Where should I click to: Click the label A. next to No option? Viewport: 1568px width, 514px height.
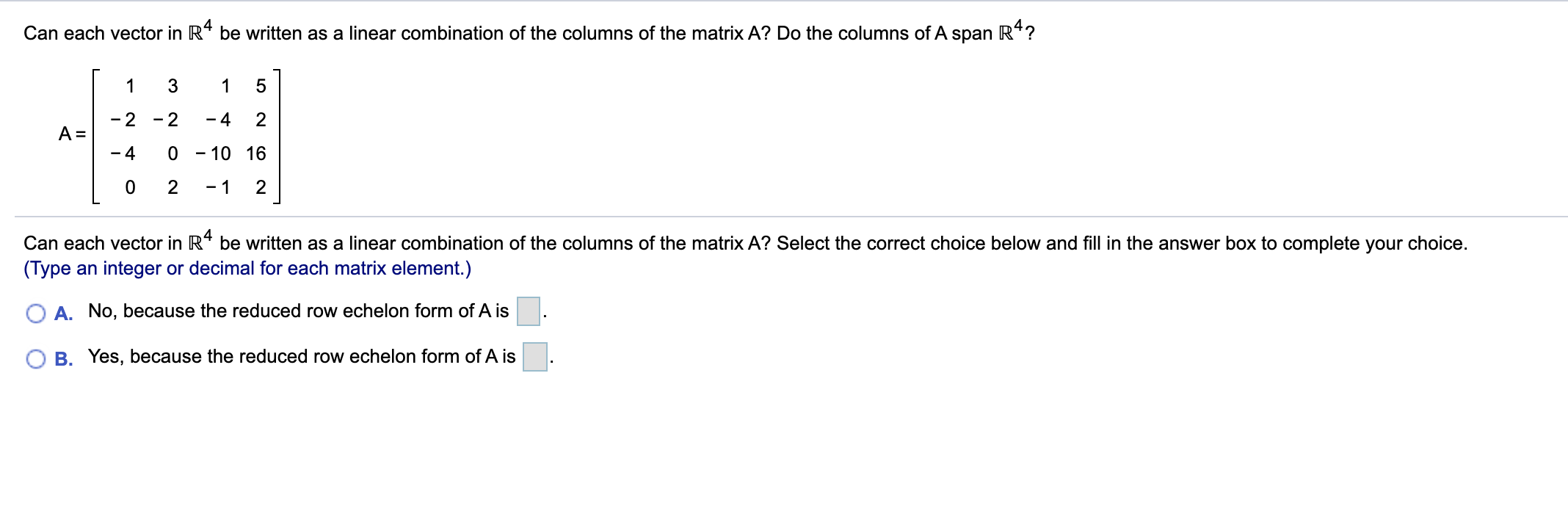pos(64,312)
